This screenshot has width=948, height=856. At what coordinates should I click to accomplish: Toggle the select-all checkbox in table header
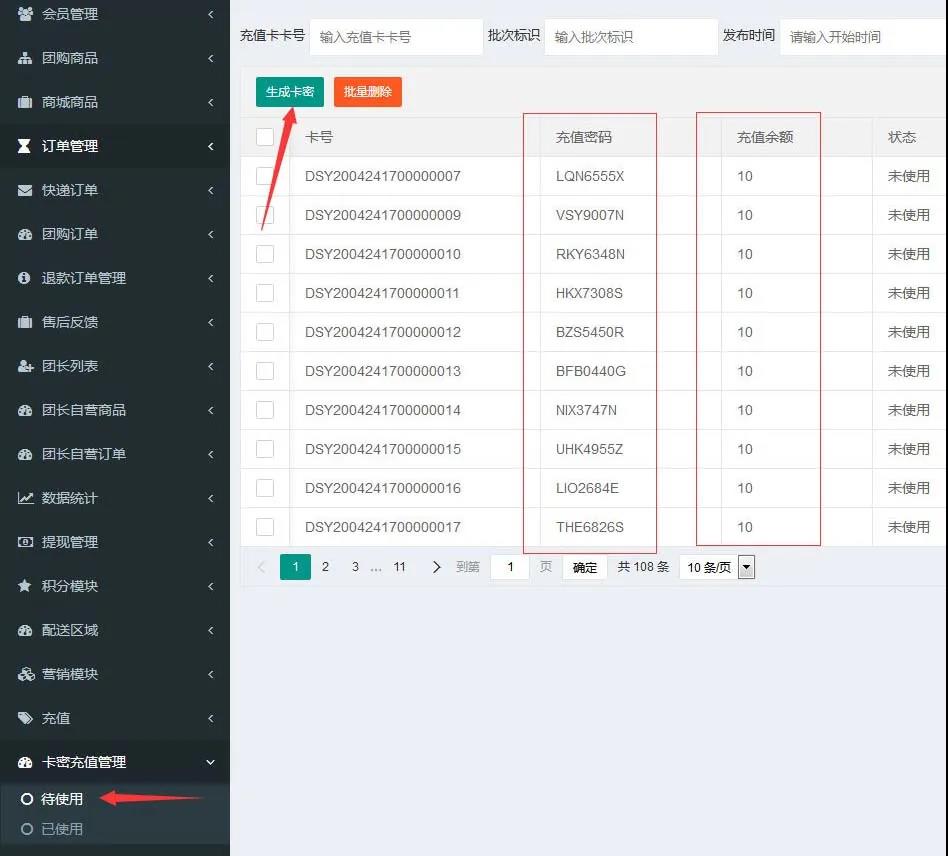click(x=265, y=137)
